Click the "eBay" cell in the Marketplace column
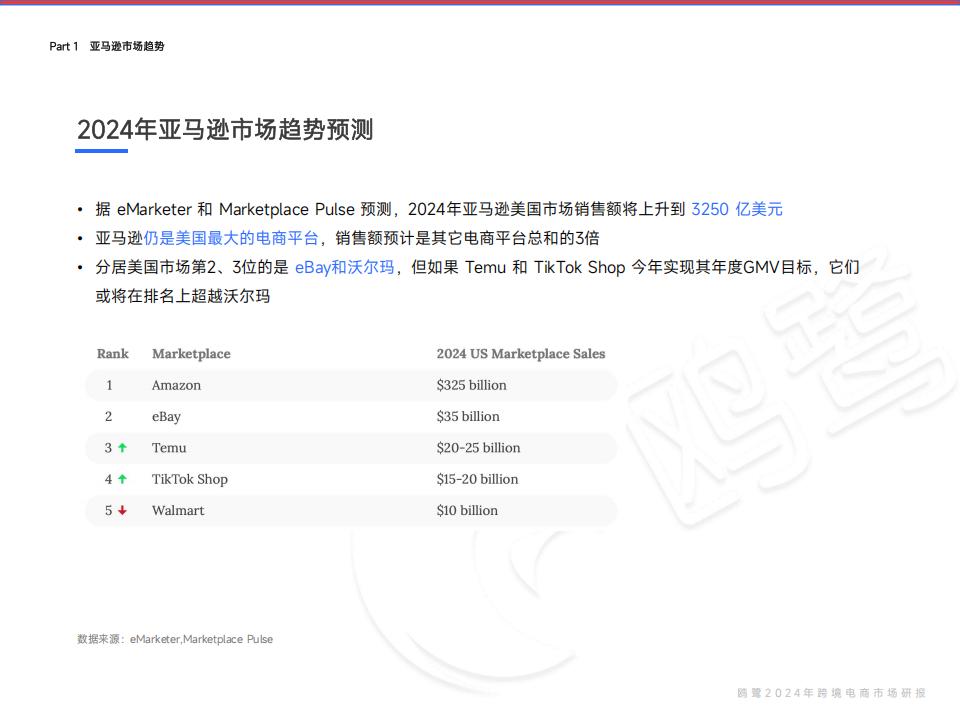The height and width of the screenshot is (720, 960). point(167,417)
